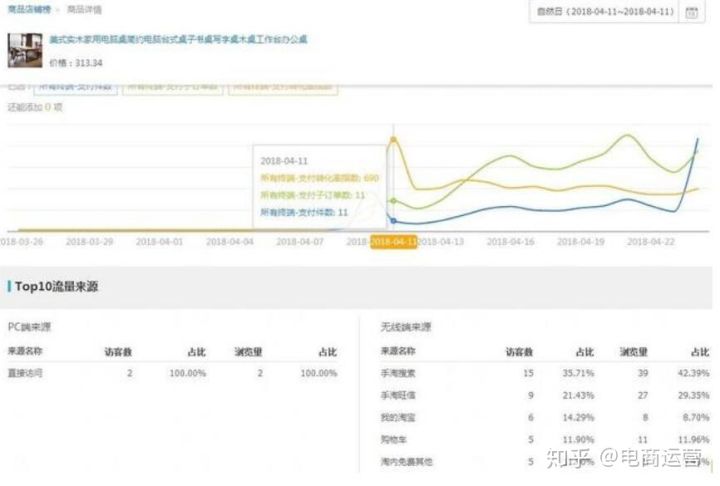Toggle the orange 支付转化率指数 metric tag
Image resolution: width=720 pixels, height=486 pixels.
[282, 86]
